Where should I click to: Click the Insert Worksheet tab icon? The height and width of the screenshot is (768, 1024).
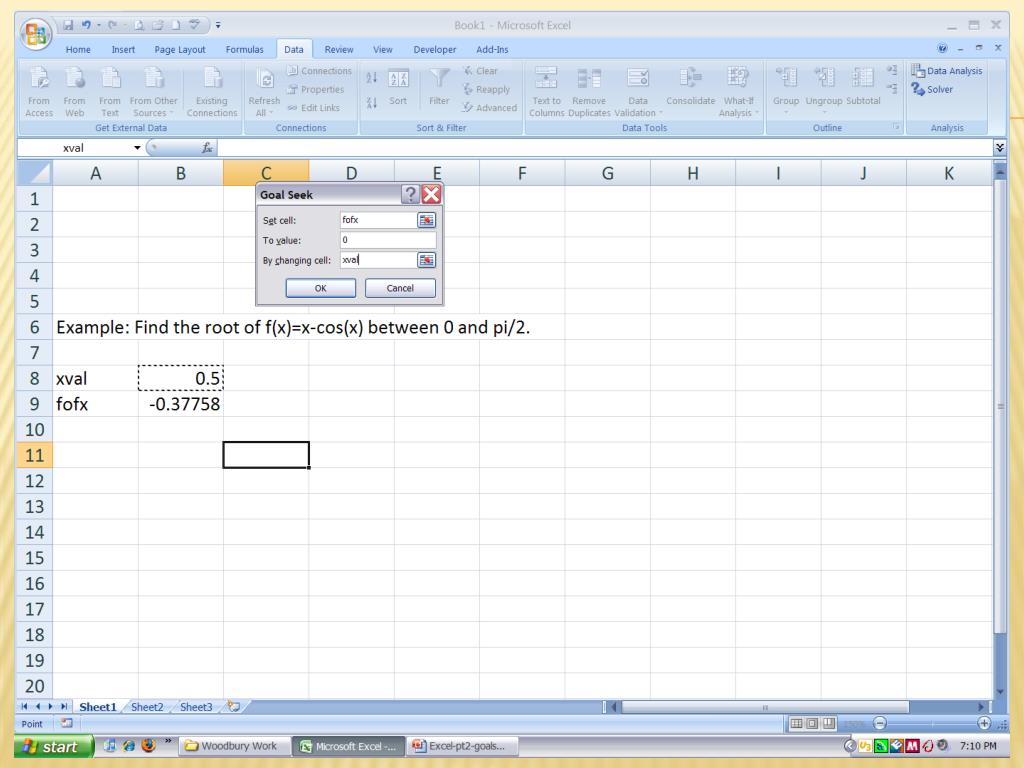pyautogui.click(x=234, y=707)
